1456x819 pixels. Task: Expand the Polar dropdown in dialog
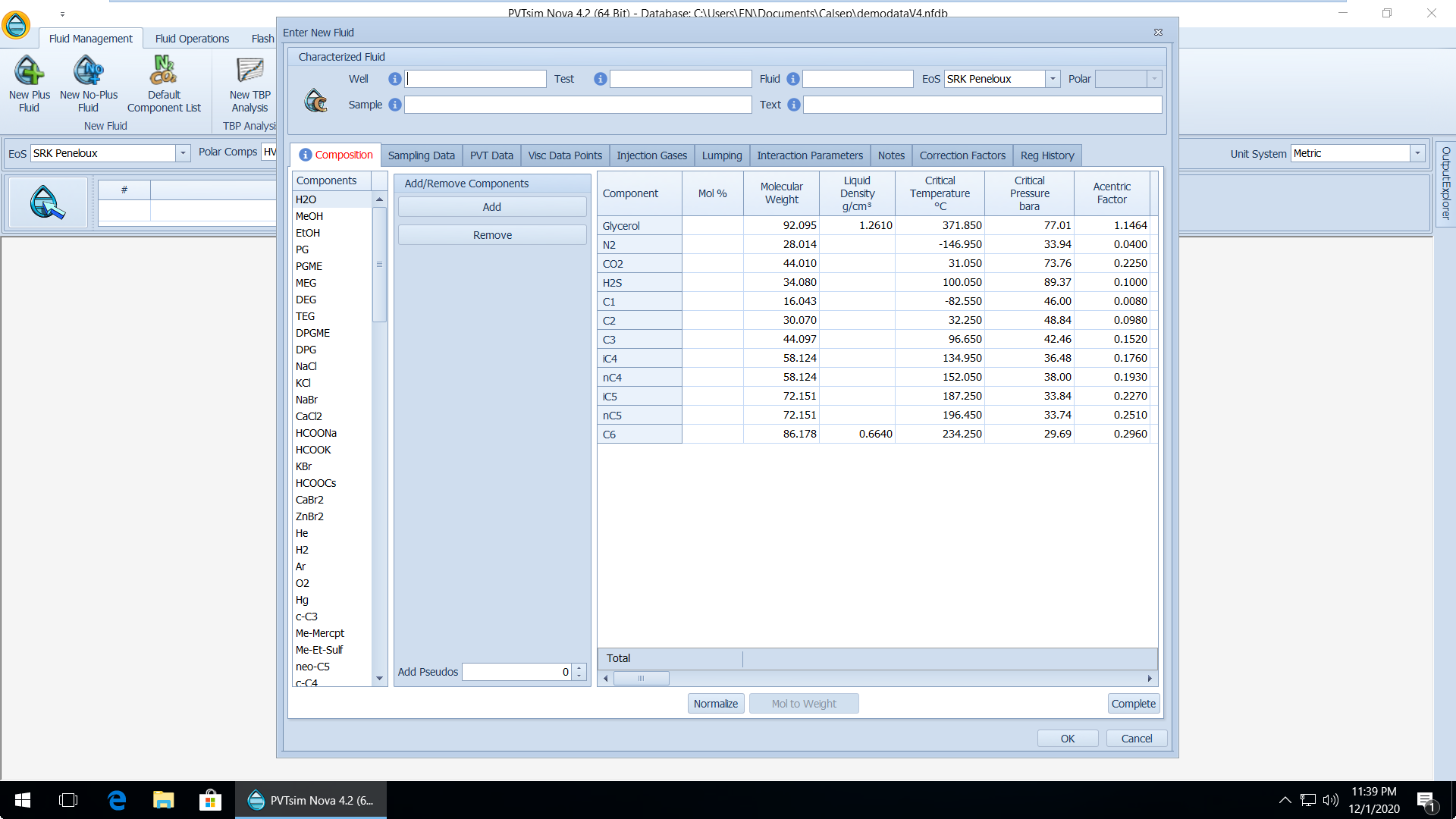click(x=1154, y=79)
